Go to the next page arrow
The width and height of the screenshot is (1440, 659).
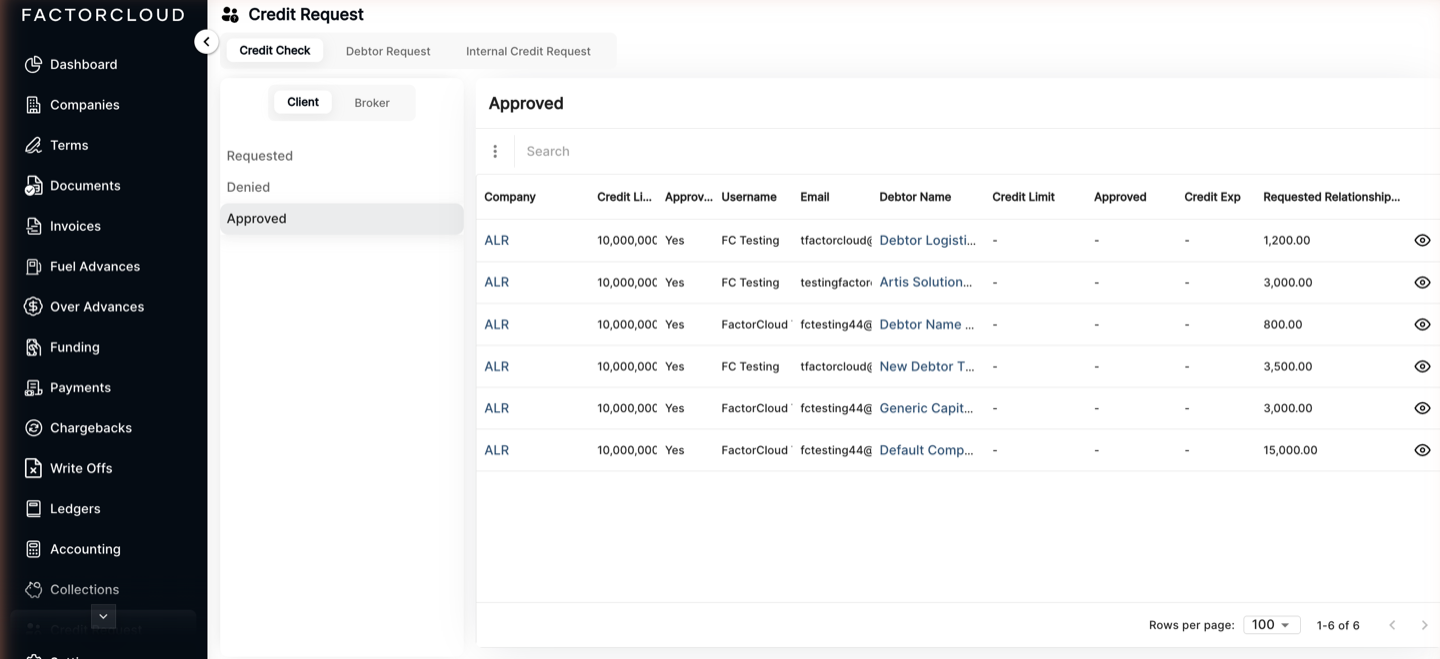[1424, 625]
